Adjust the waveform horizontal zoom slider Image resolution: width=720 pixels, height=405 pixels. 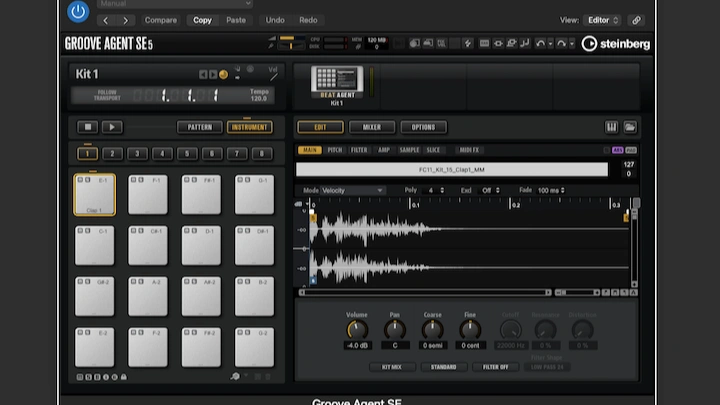click(x=577, y=292)
